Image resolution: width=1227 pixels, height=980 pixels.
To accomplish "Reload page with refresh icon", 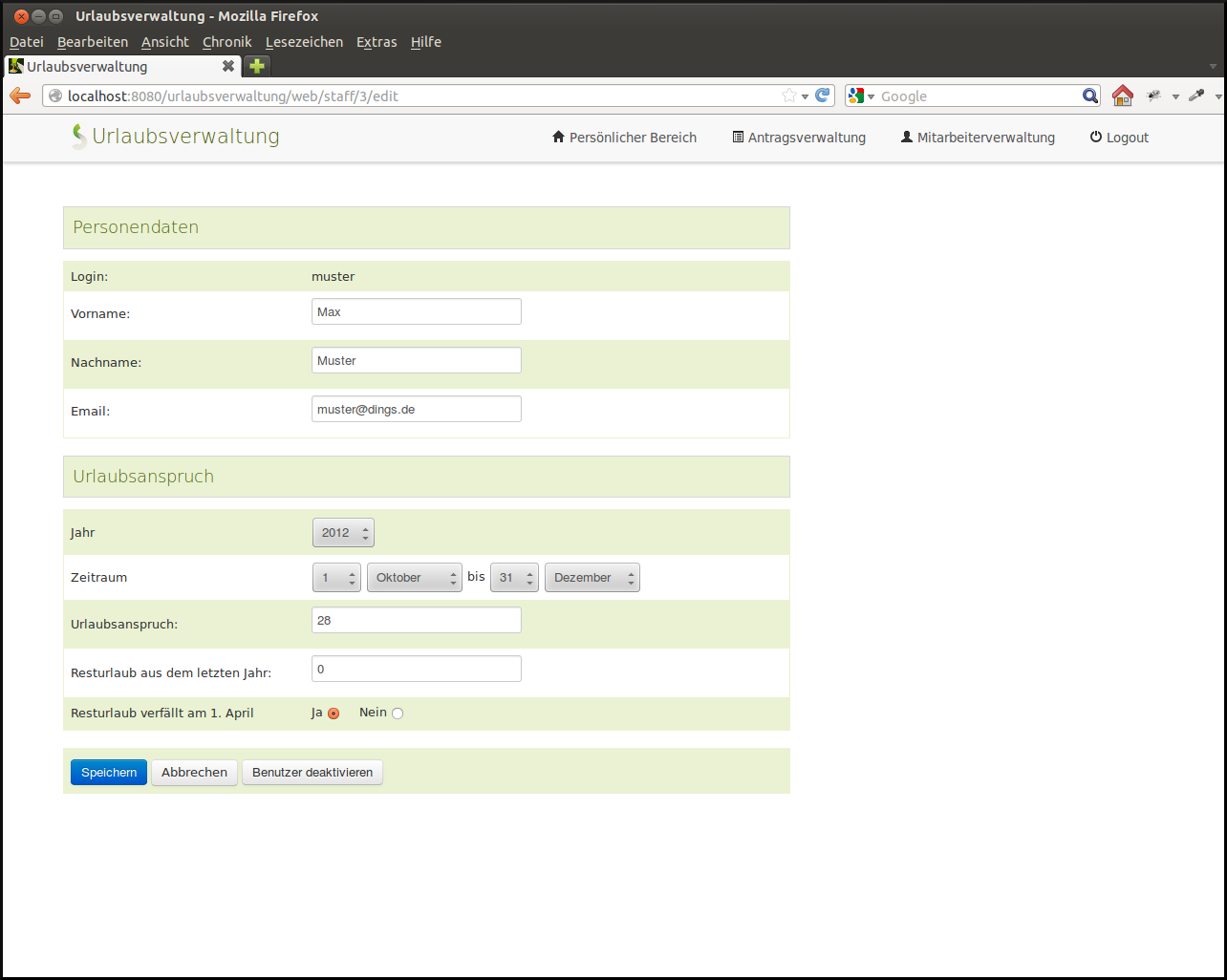I will coord(823,96).
